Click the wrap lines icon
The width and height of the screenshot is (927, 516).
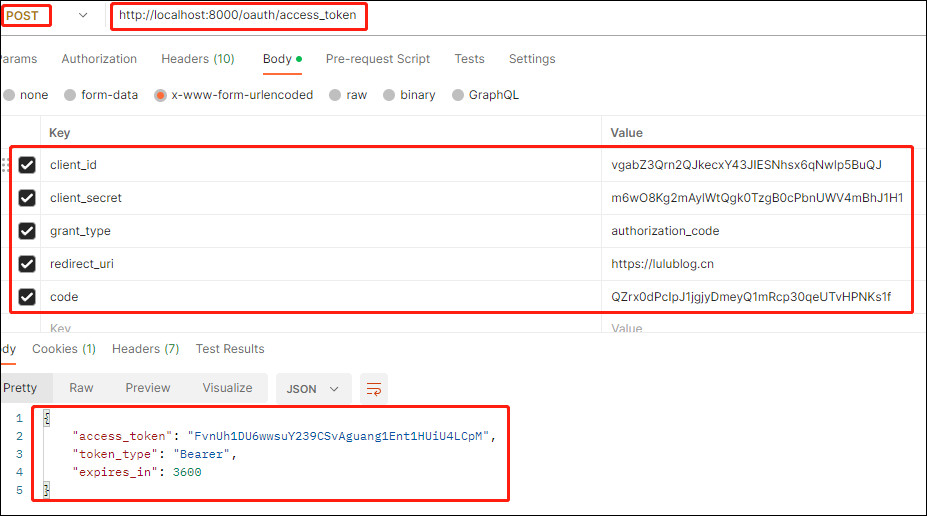[374, 389]
